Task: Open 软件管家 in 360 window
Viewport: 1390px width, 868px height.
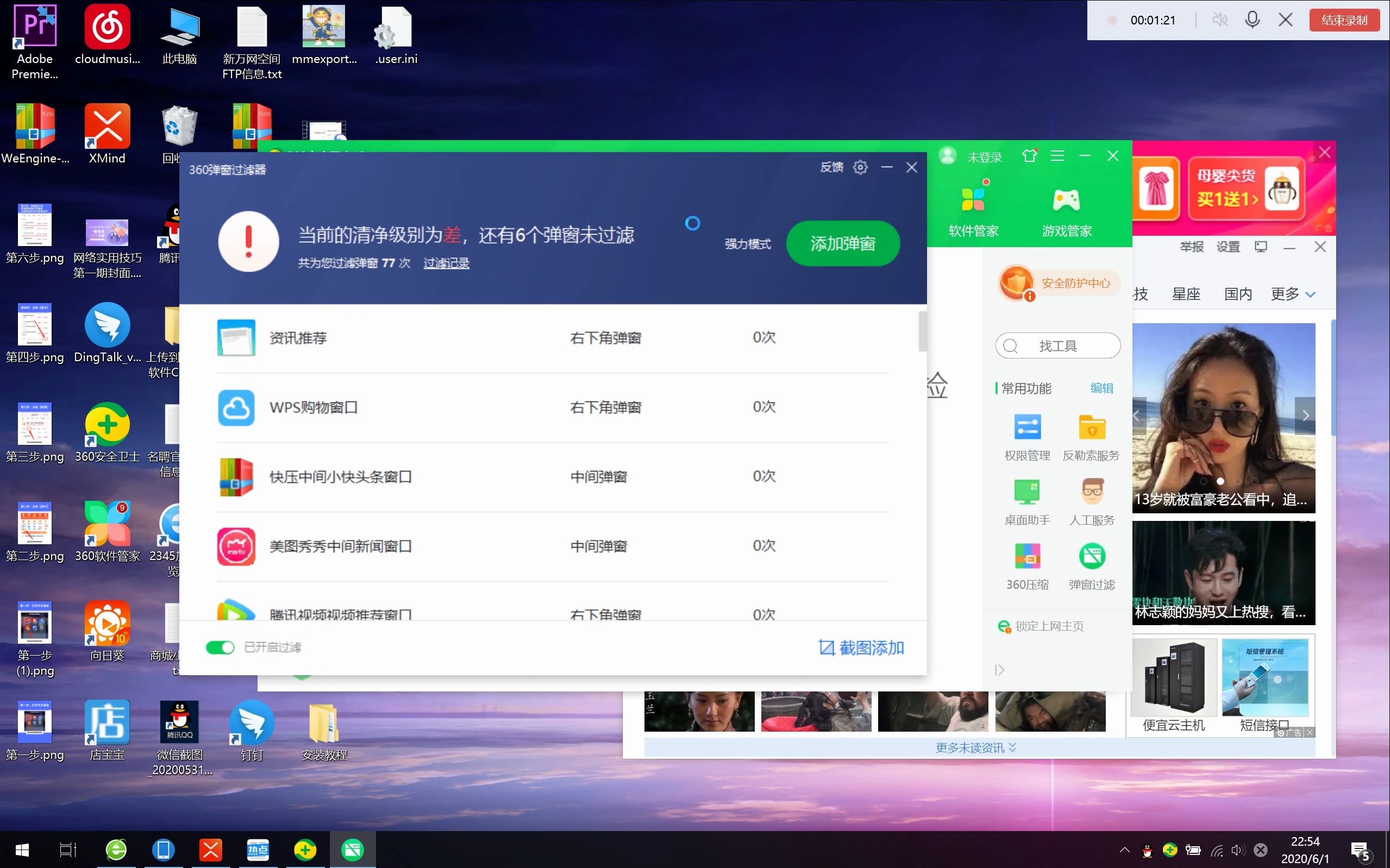Action: point(973,212)
